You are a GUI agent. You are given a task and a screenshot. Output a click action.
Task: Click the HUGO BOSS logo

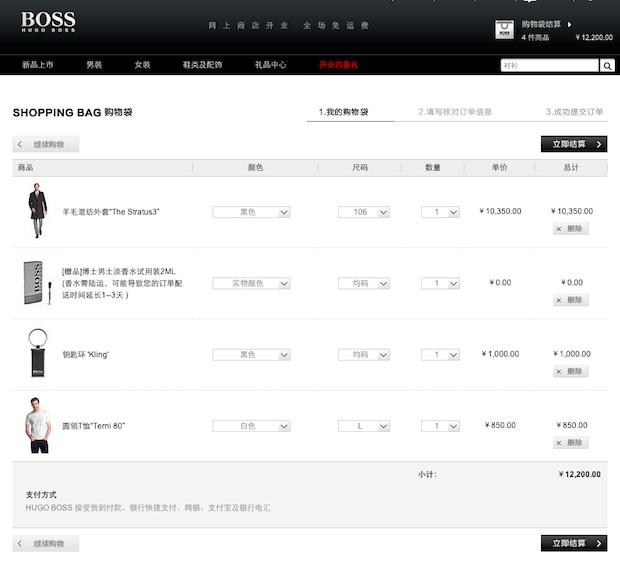48,22
